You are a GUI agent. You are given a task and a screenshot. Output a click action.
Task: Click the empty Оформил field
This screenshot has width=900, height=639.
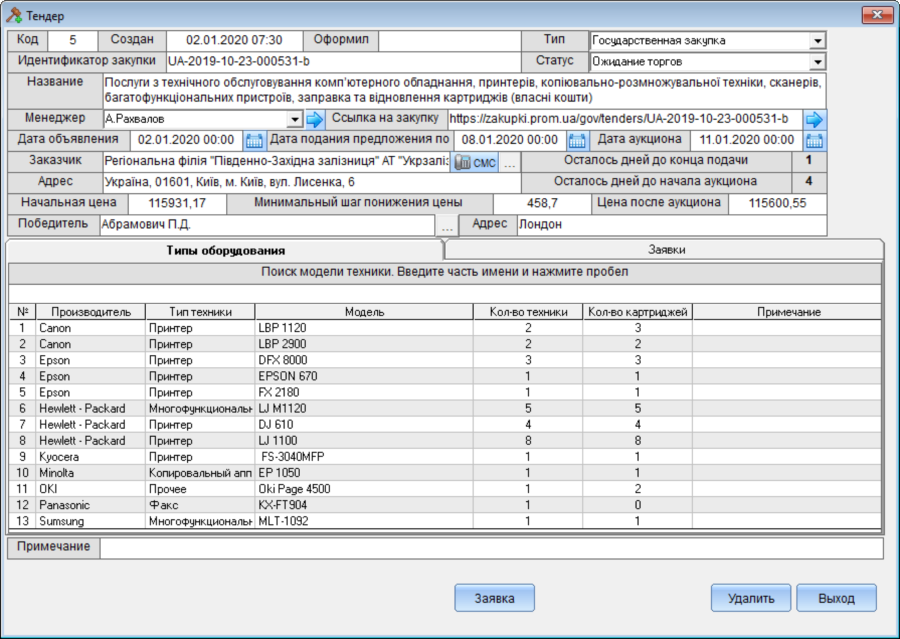coord(449,41)
